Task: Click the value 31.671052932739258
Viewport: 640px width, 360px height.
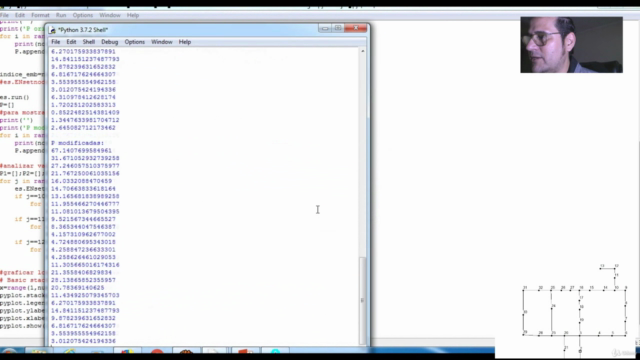Action: point(85,158)
